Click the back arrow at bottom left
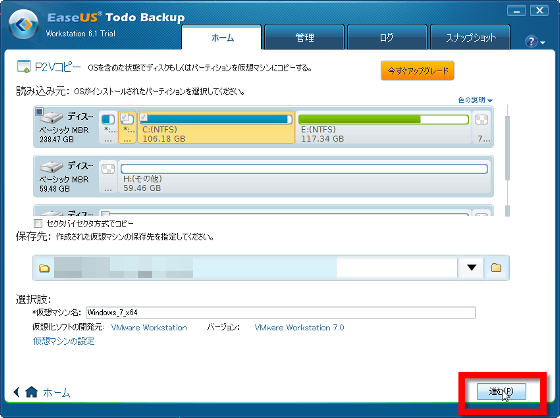560x418 pixels. [x=16, y=392]
